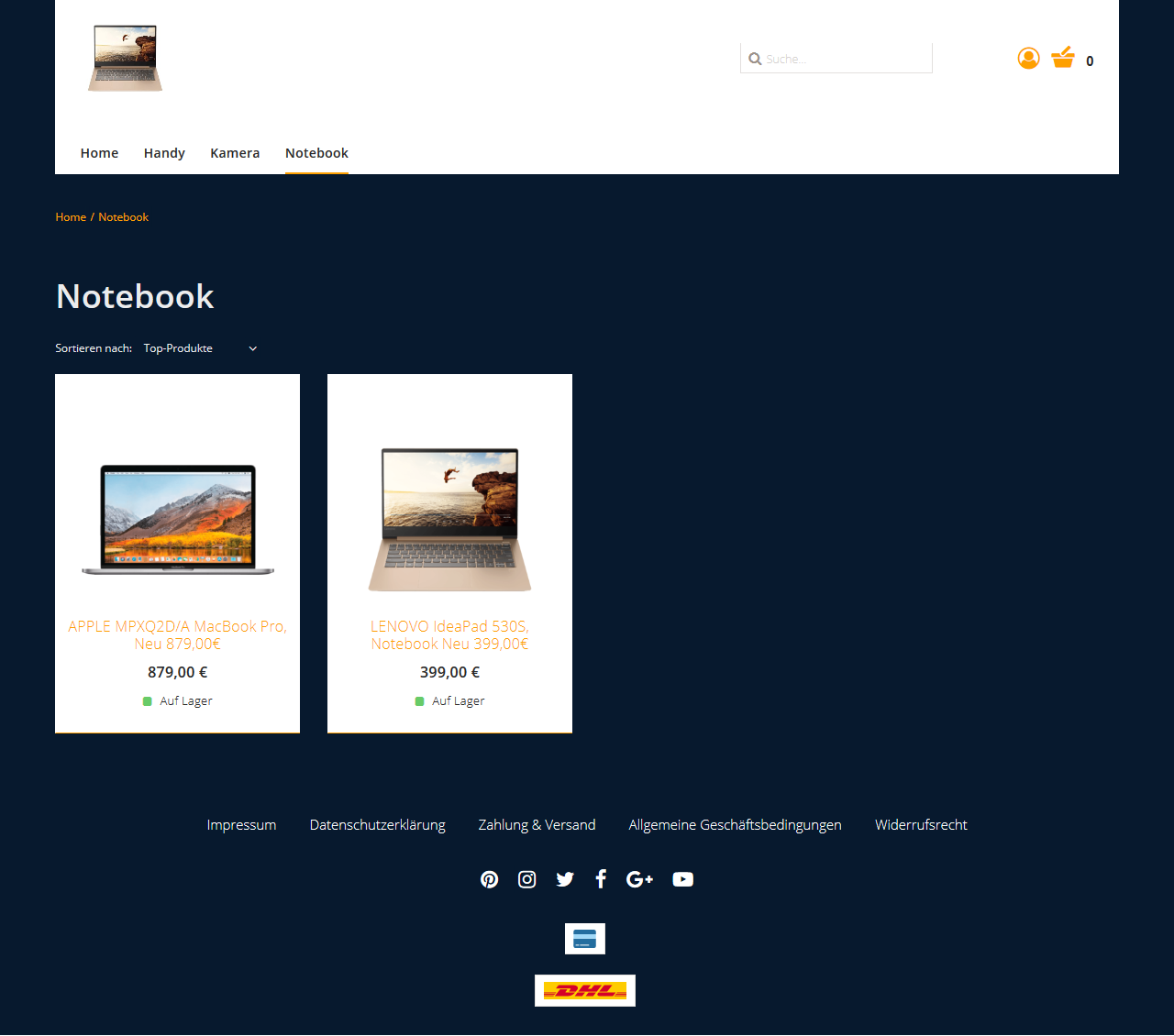Visit the YouTube social icon
This screenshot has height=1036, width=1174.
(683, 879)
